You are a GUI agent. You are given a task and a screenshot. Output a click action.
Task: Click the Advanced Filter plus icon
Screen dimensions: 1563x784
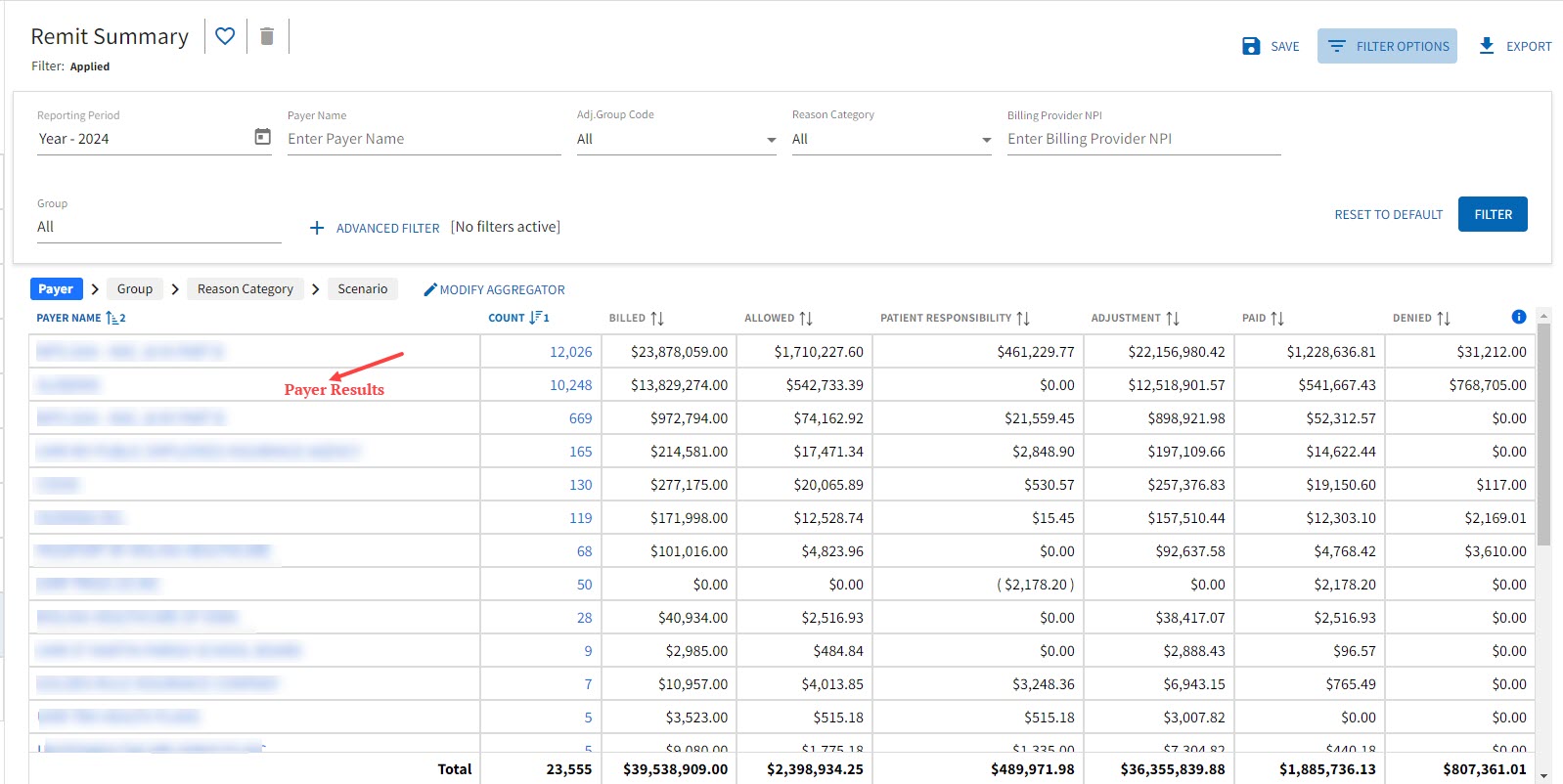(x=317, y=228)
